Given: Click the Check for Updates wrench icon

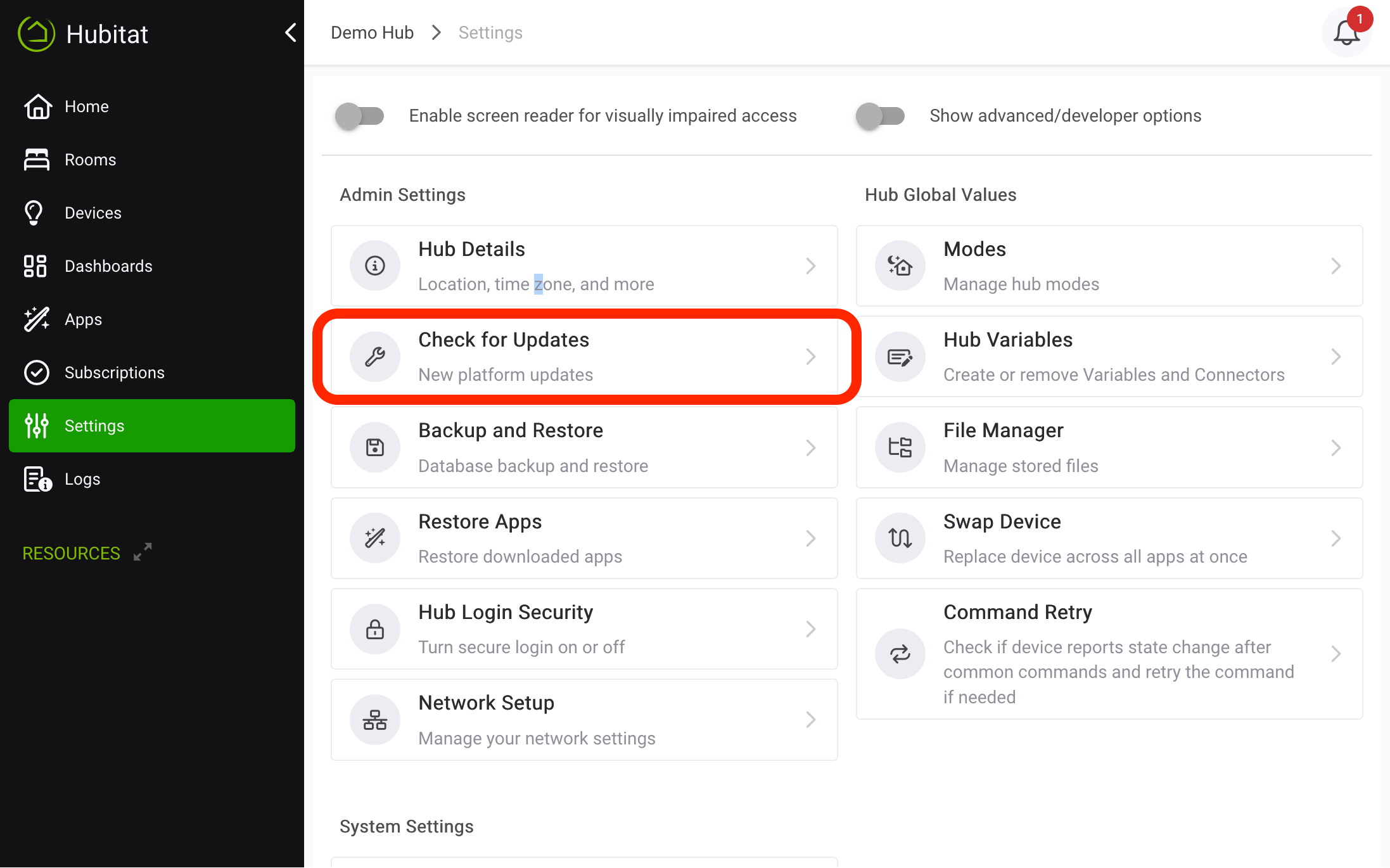Looking at the screenshot, I should [375, 357].
